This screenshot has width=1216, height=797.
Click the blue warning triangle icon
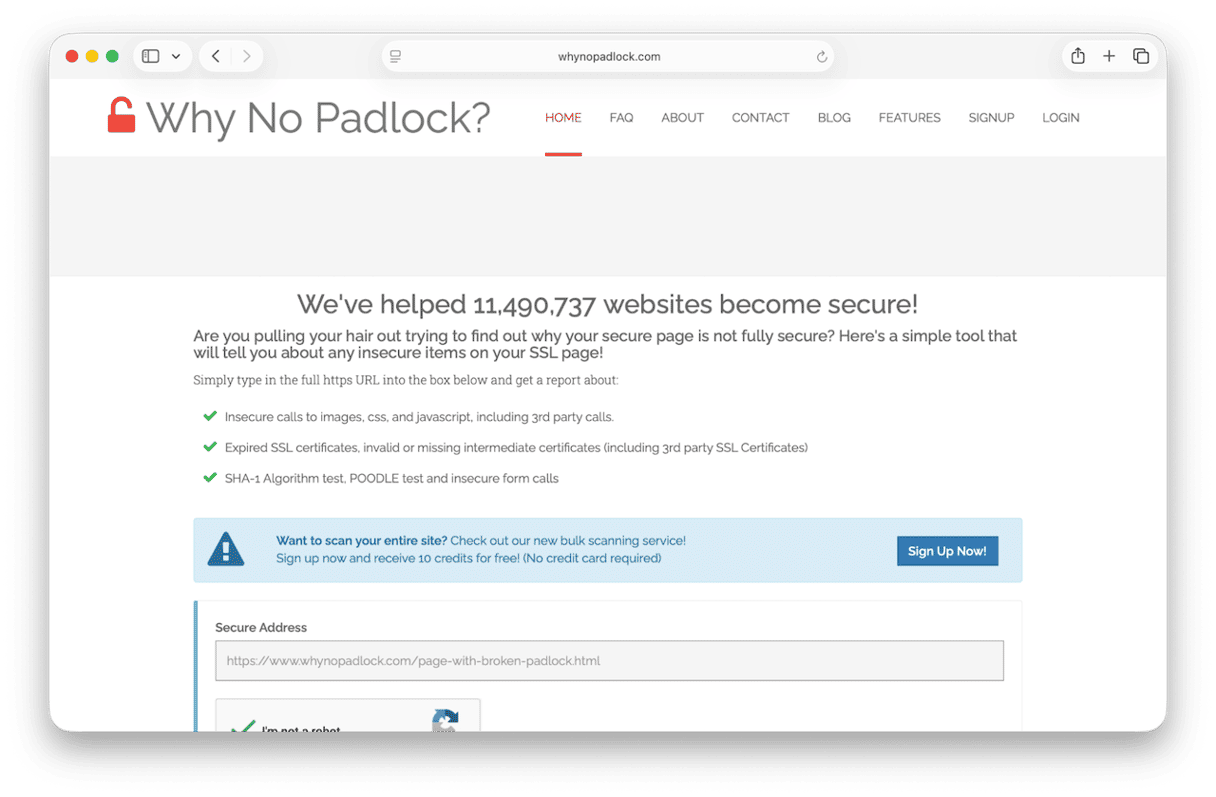[x=226, y=550]
